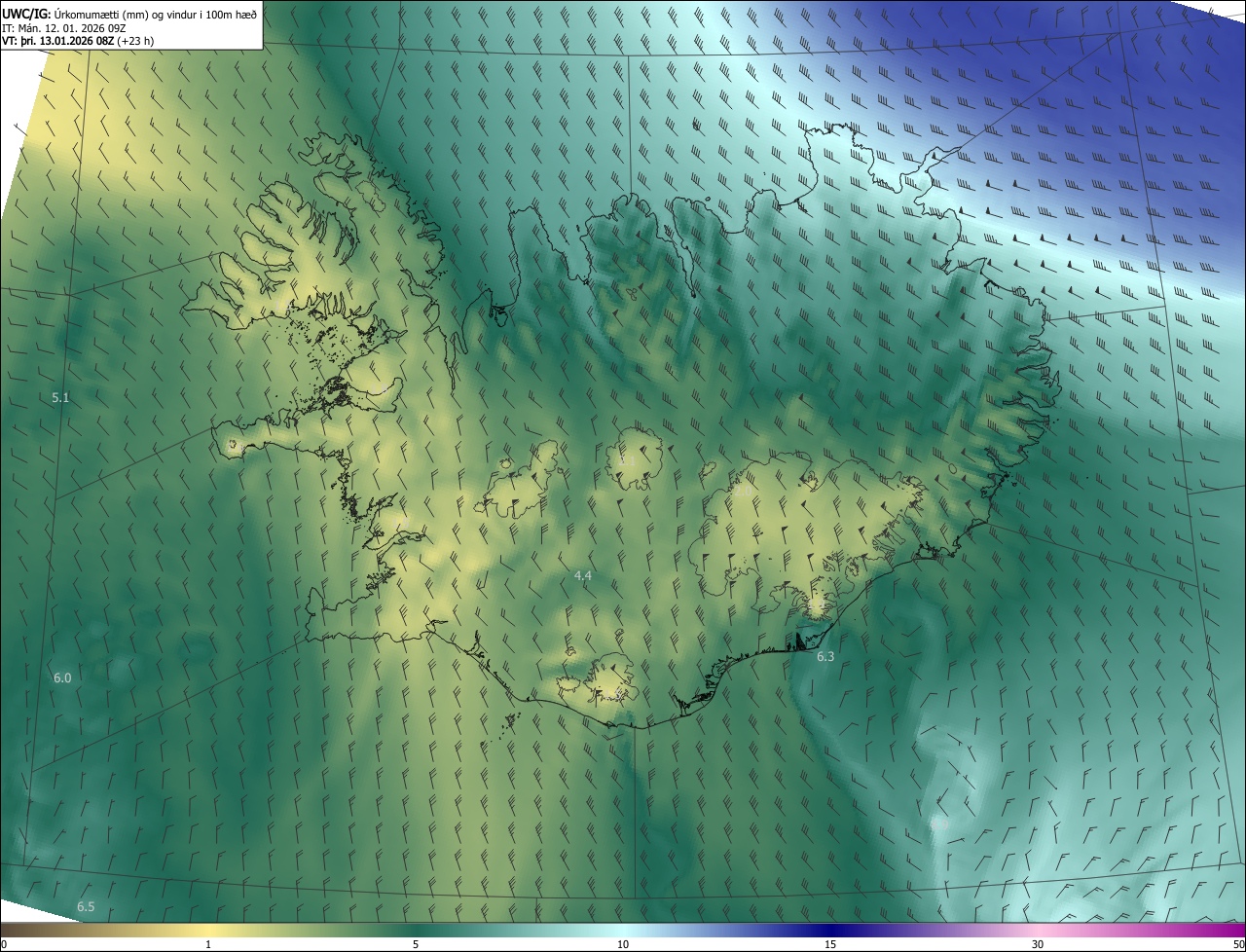
Task: Click the 5.1 value label on the map
Action: coord(60,397)
